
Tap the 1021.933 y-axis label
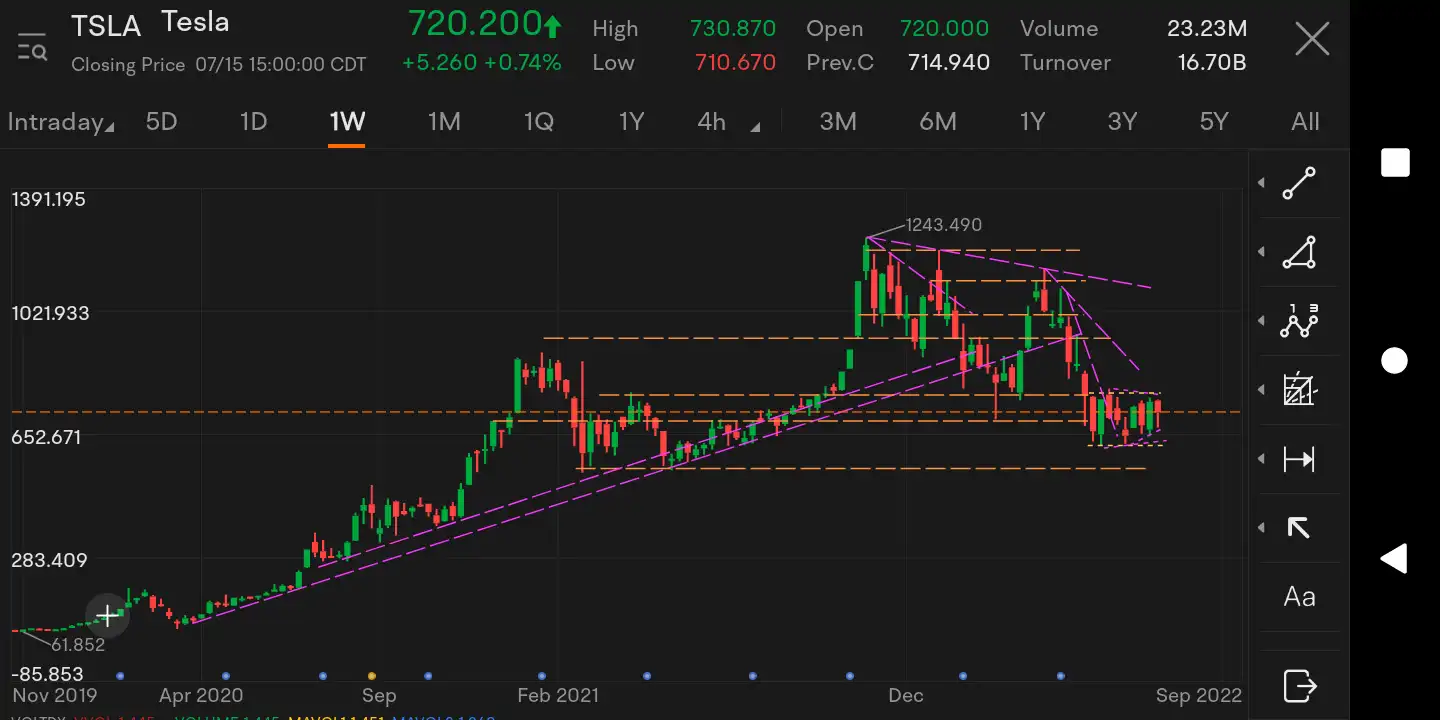point(49,313)
